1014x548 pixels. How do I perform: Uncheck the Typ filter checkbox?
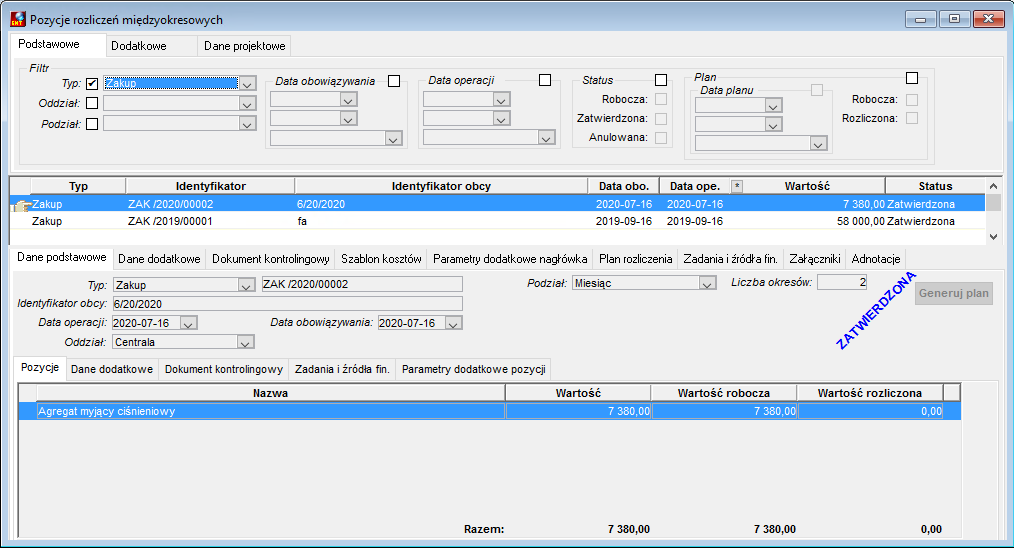pyautogui.click(x=92, y=83)
